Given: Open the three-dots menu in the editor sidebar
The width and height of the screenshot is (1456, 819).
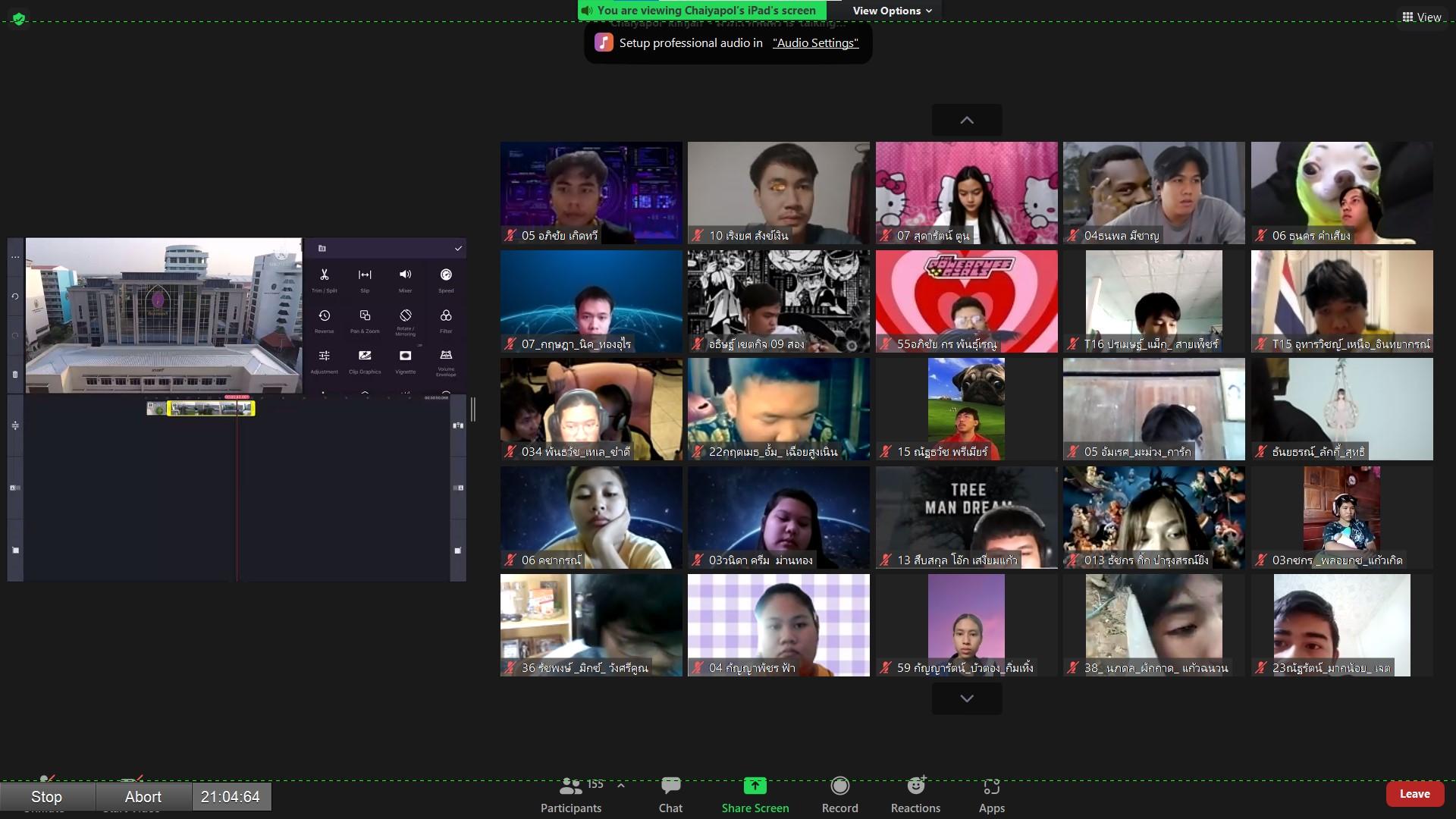Looking at the screenshot, I should point(15,257).
